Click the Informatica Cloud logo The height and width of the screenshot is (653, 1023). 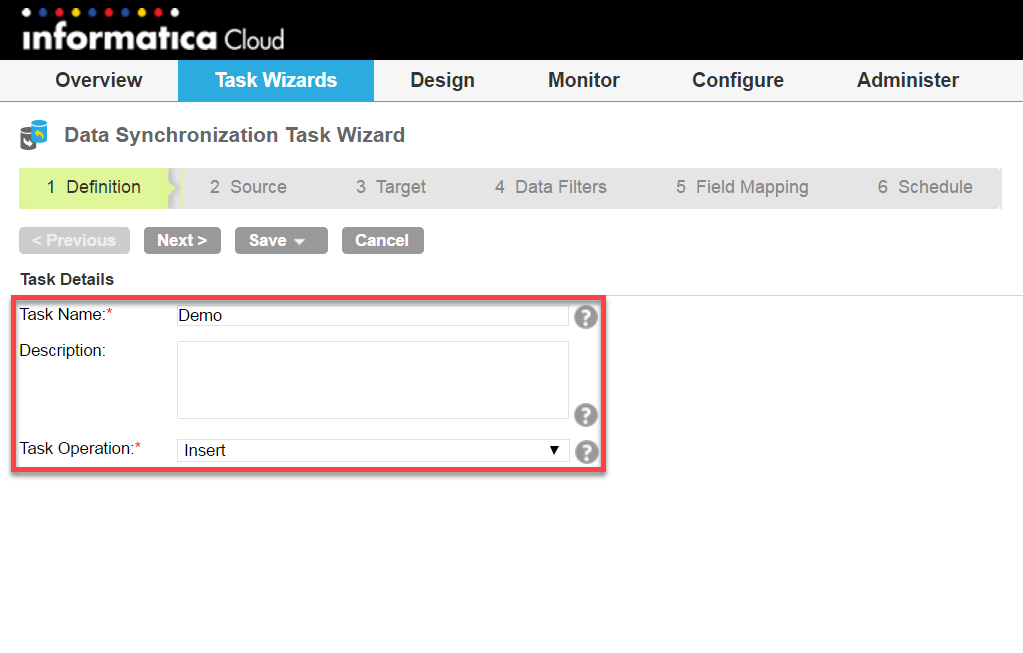pyautogui.click(x=153, y=30)
